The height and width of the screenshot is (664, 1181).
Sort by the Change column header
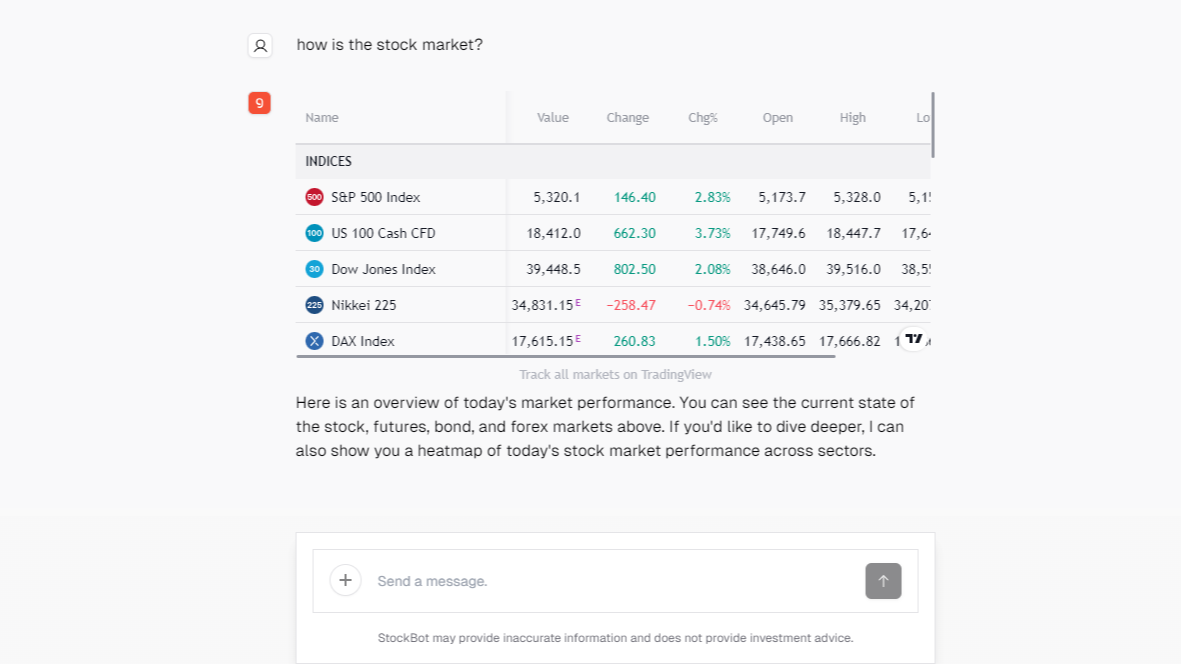627,118
